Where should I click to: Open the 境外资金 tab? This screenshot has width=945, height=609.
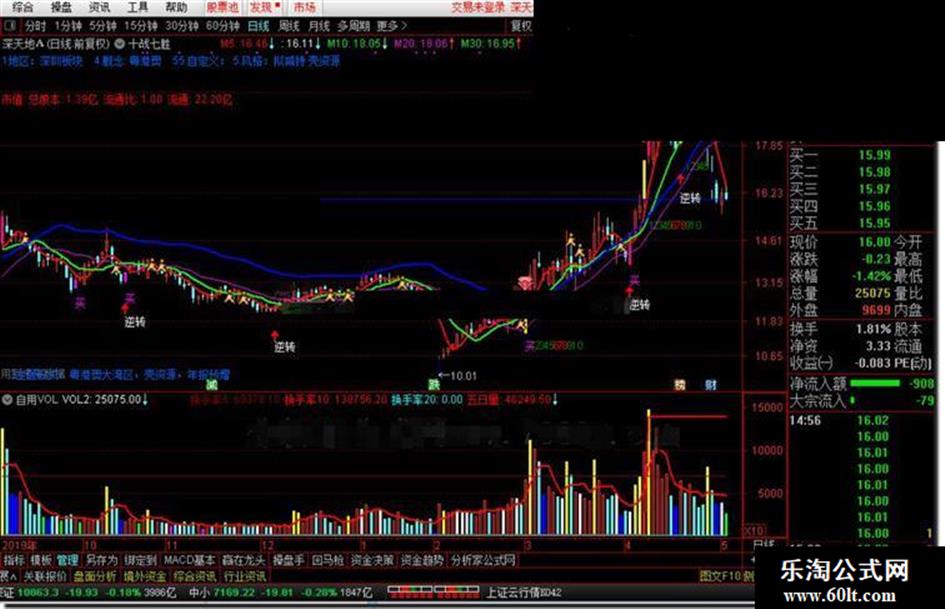[145, 576]
